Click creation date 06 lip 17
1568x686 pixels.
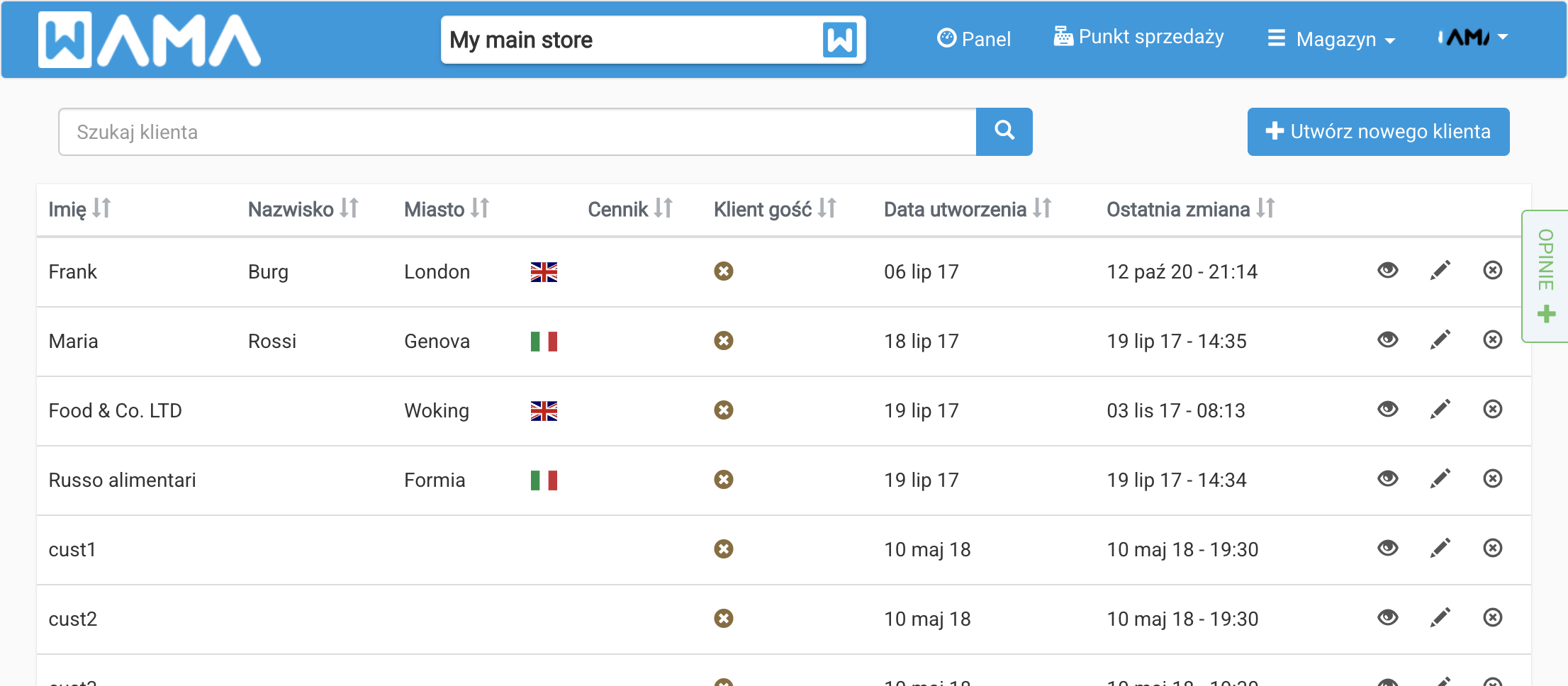pyautogui.click(x=921, y=272)
